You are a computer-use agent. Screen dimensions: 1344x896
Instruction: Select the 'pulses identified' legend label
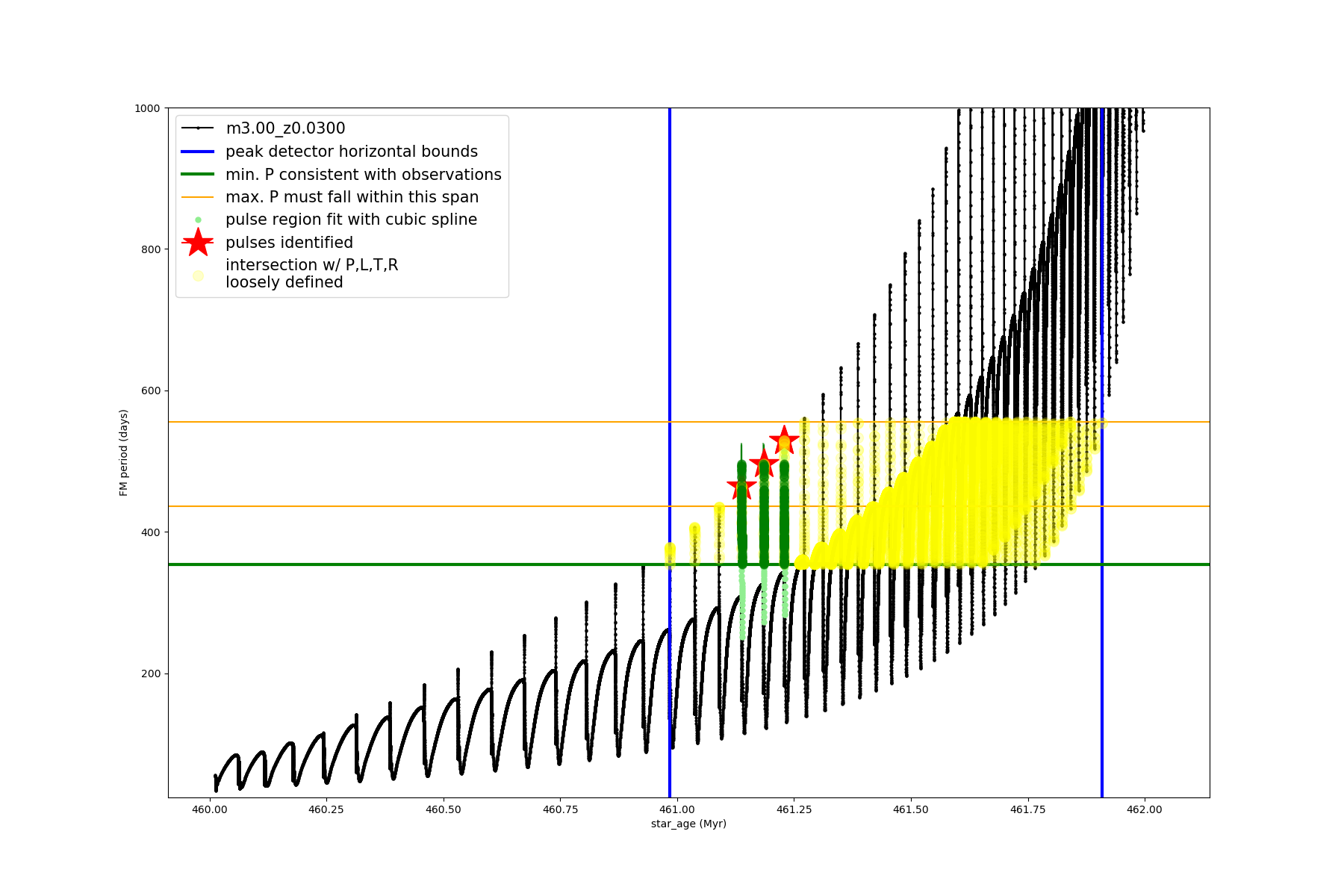[x=289, y=243]
